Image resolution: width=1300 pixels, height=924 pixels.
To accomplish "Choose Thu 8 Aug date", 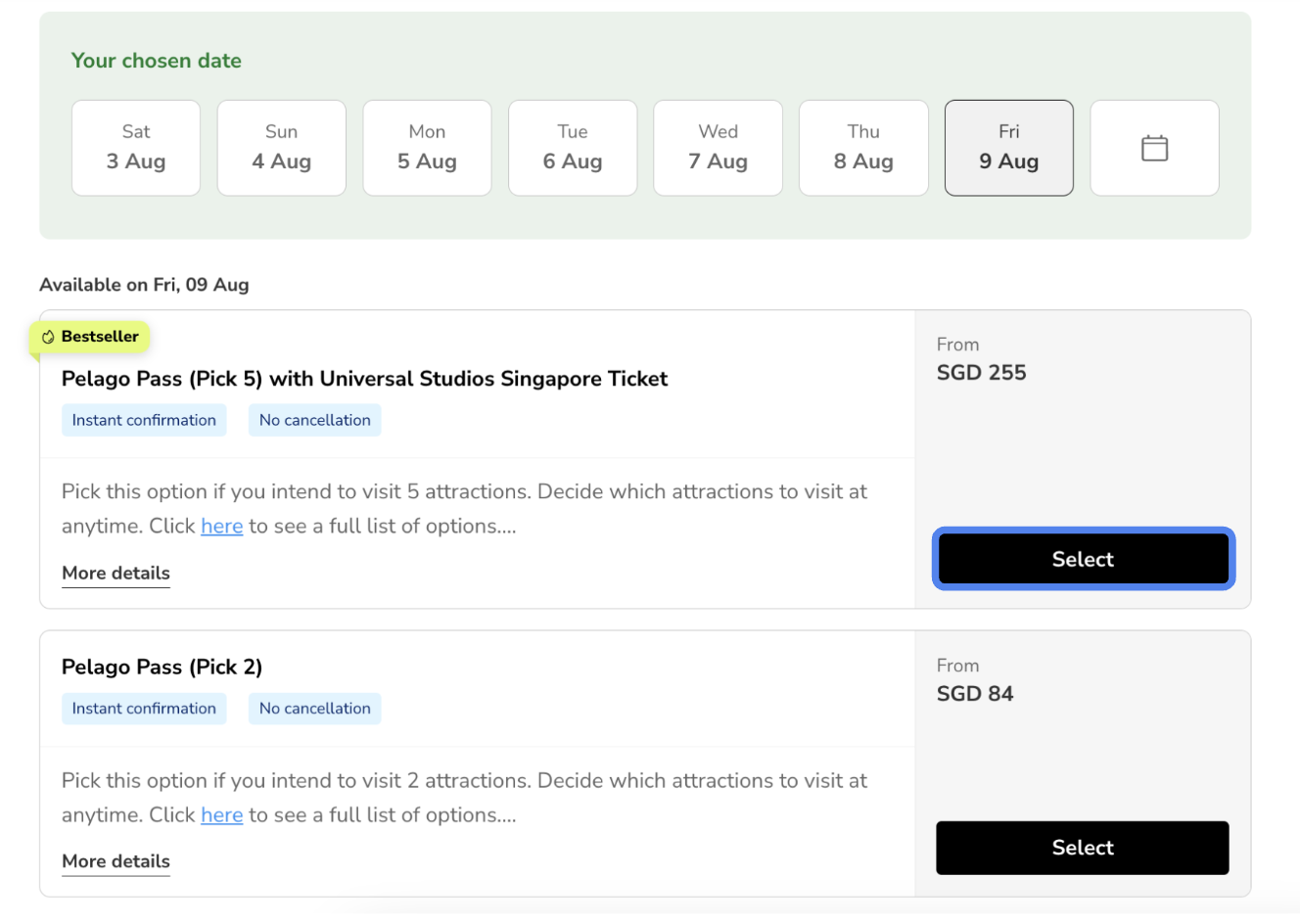I will point(863,148).
